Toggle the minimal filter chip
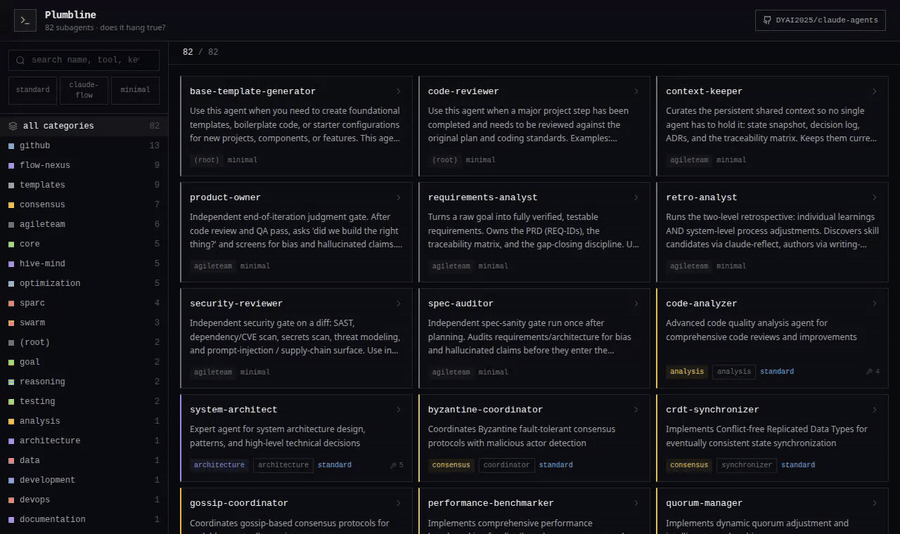 135,90
